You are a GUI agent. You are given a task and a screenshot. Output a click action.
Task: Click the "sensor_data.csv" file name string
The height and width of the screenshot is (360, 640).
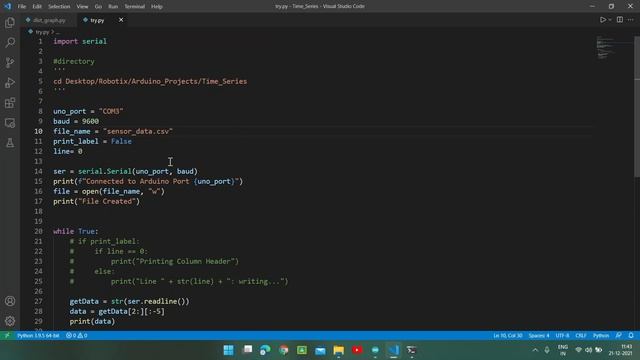(x=138, y=131)
